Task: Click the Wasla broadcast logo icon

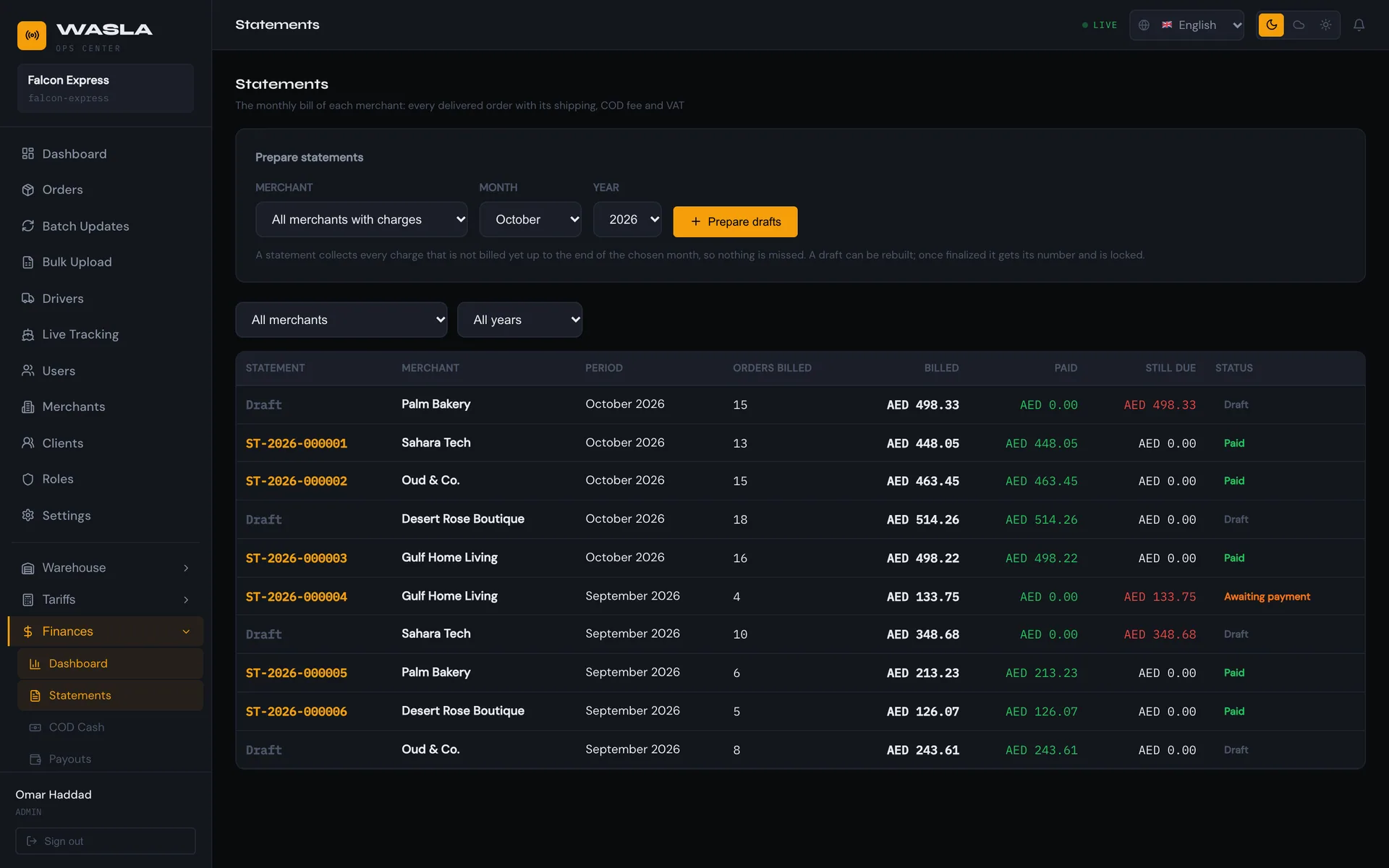Action: (32, 35)
